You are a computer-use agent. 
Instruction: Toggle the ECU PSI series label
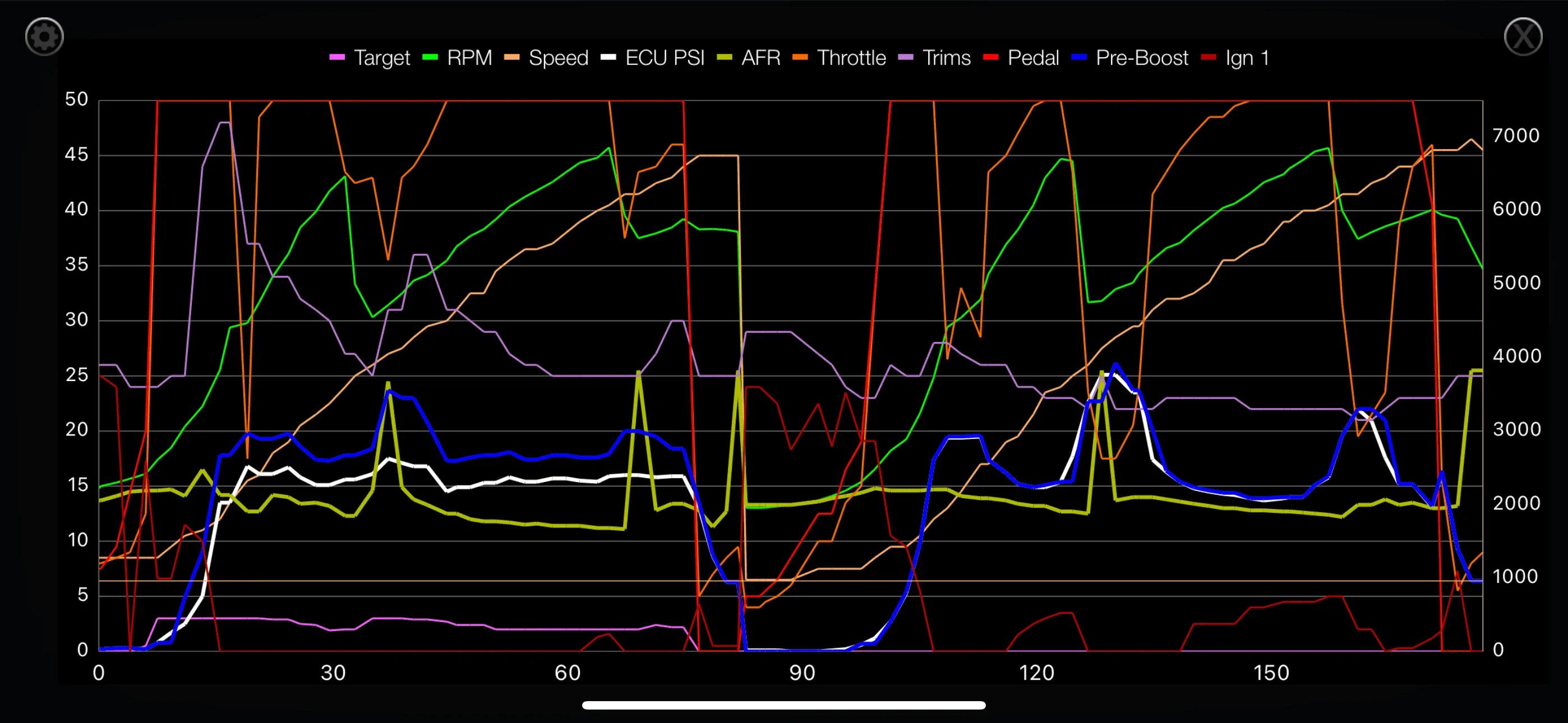coord(665,58)
